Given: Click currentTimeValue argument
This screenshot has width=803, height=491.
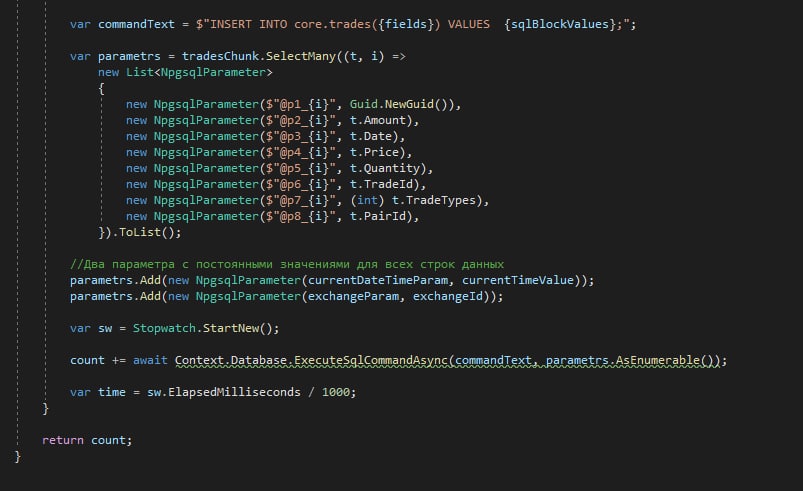Looking at the screenshot, I should point(518,280).
